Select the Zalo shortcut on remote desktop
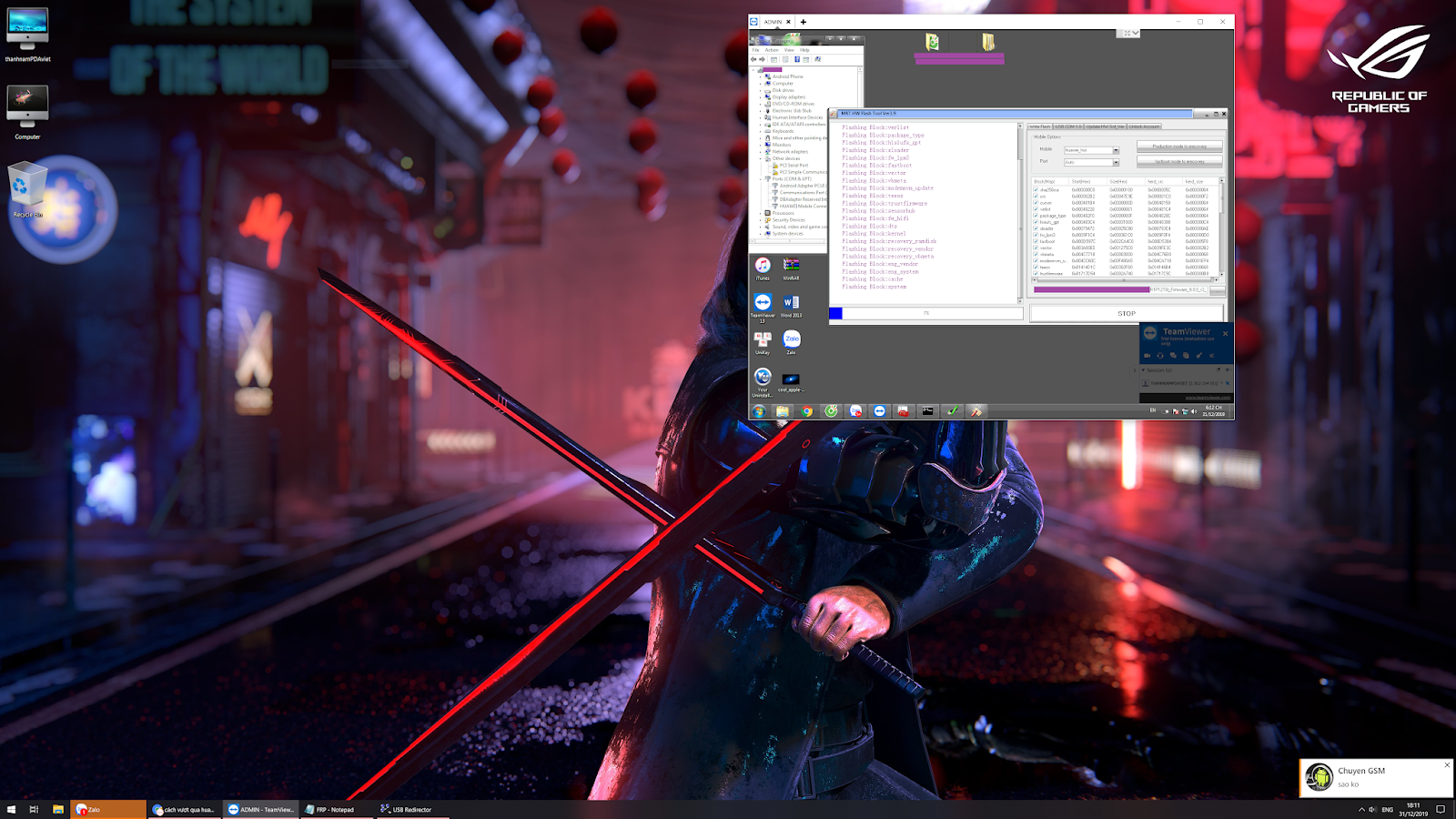 pos(792,342)
